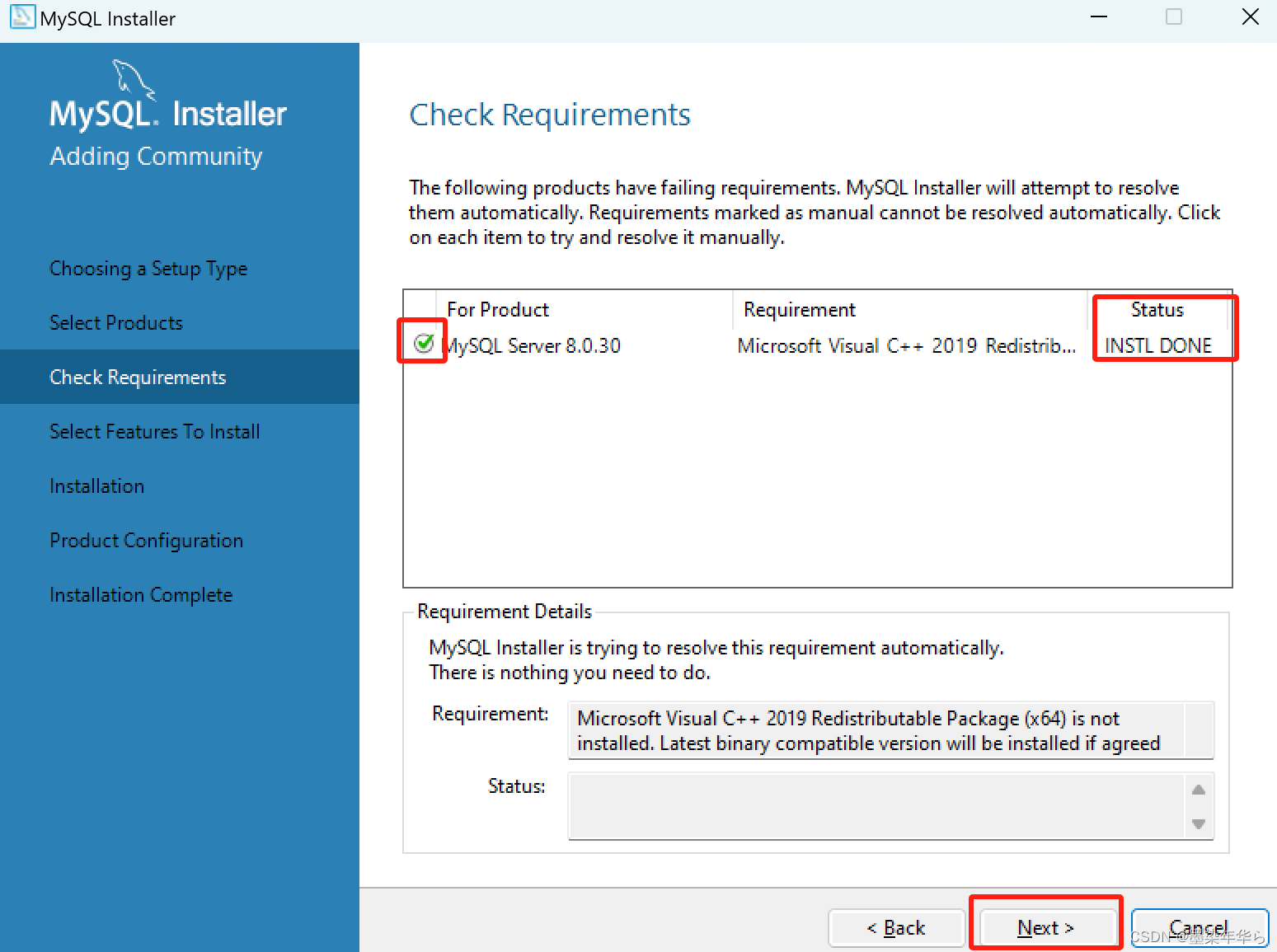Click the Check Requirements heading
This screenshot has width=1277, height=952.
pos(550,115)
